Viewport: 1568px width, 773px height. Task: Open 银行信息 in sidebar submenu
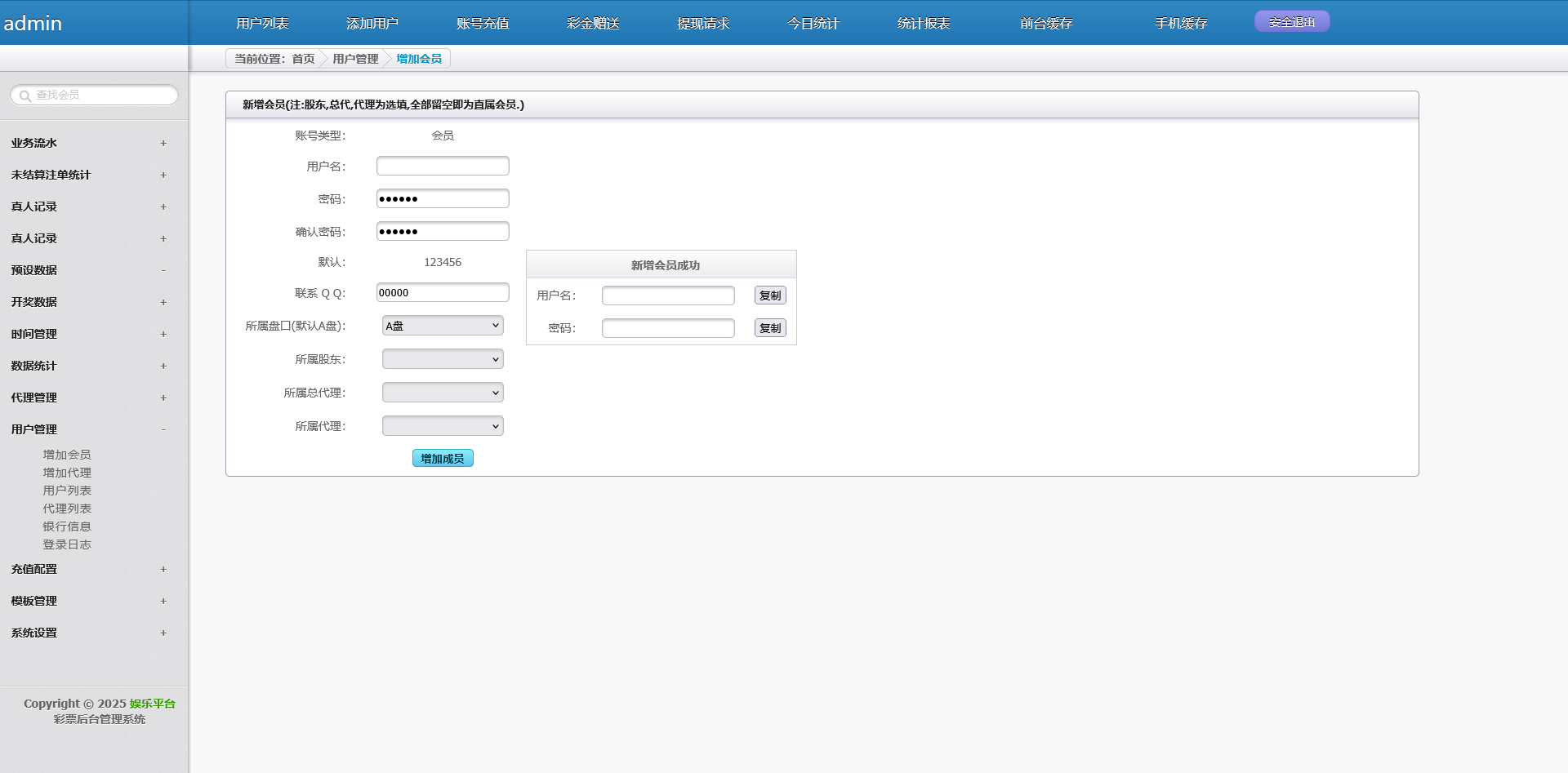tap(67, 526)
